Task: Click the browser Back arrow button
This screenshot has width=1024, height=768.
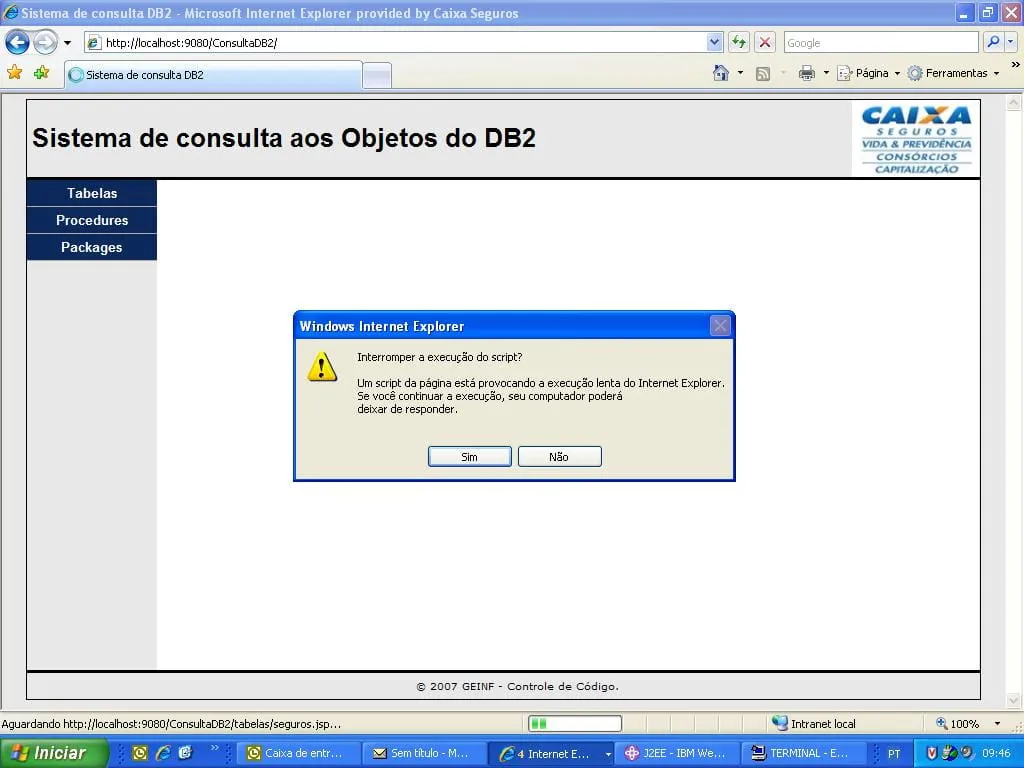Action: click(x=18, y=43)
